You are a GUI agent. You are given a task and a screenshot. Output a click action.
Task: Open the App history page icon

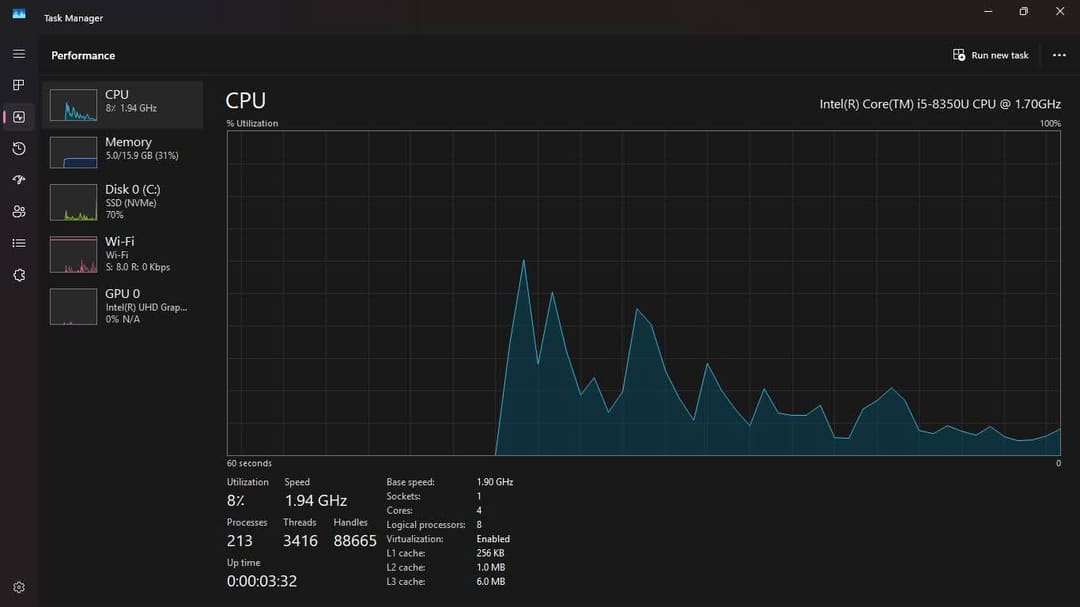(x=19, y=148)
